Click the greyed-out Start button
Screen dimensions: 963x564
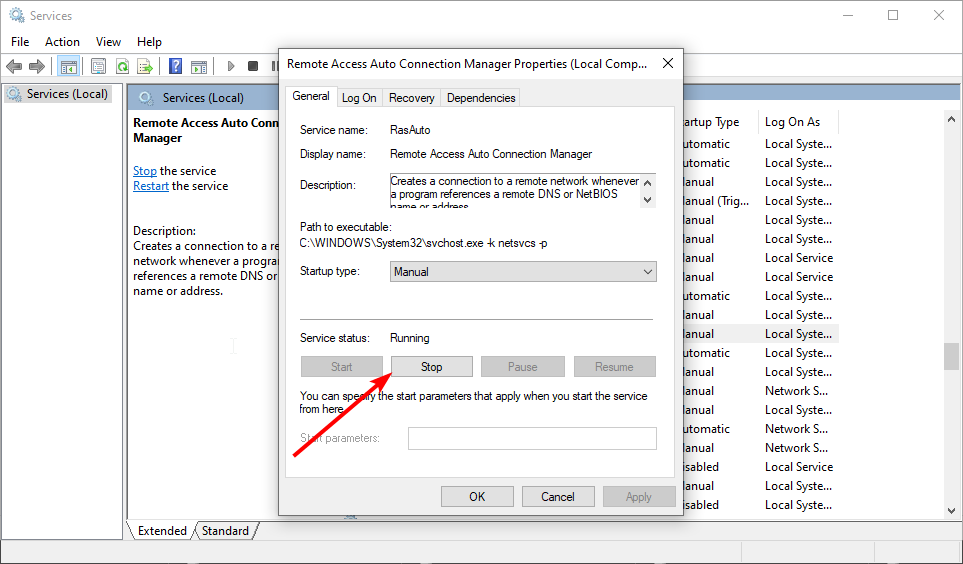[341, 367]
